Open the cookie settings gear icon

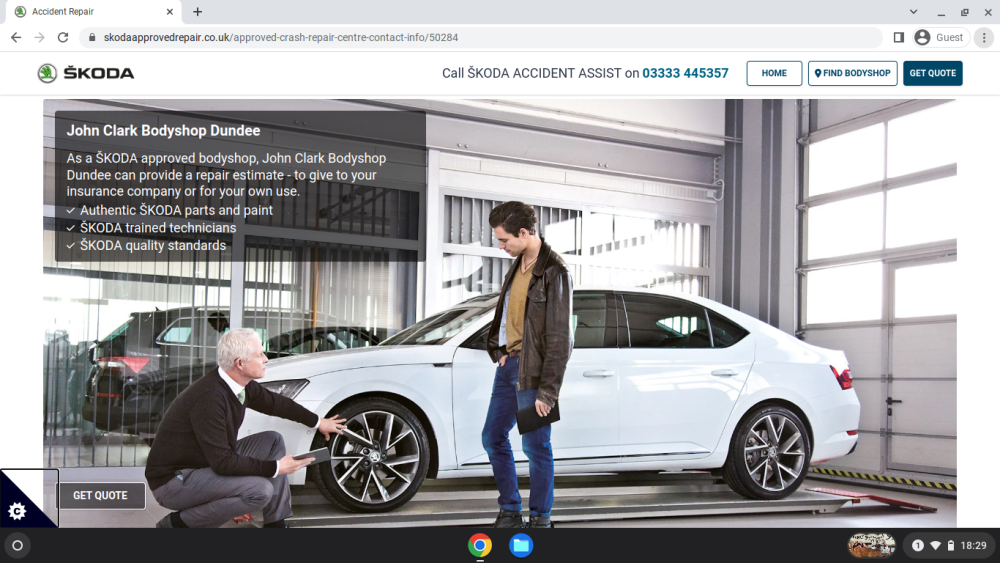[x=17, y=511]
